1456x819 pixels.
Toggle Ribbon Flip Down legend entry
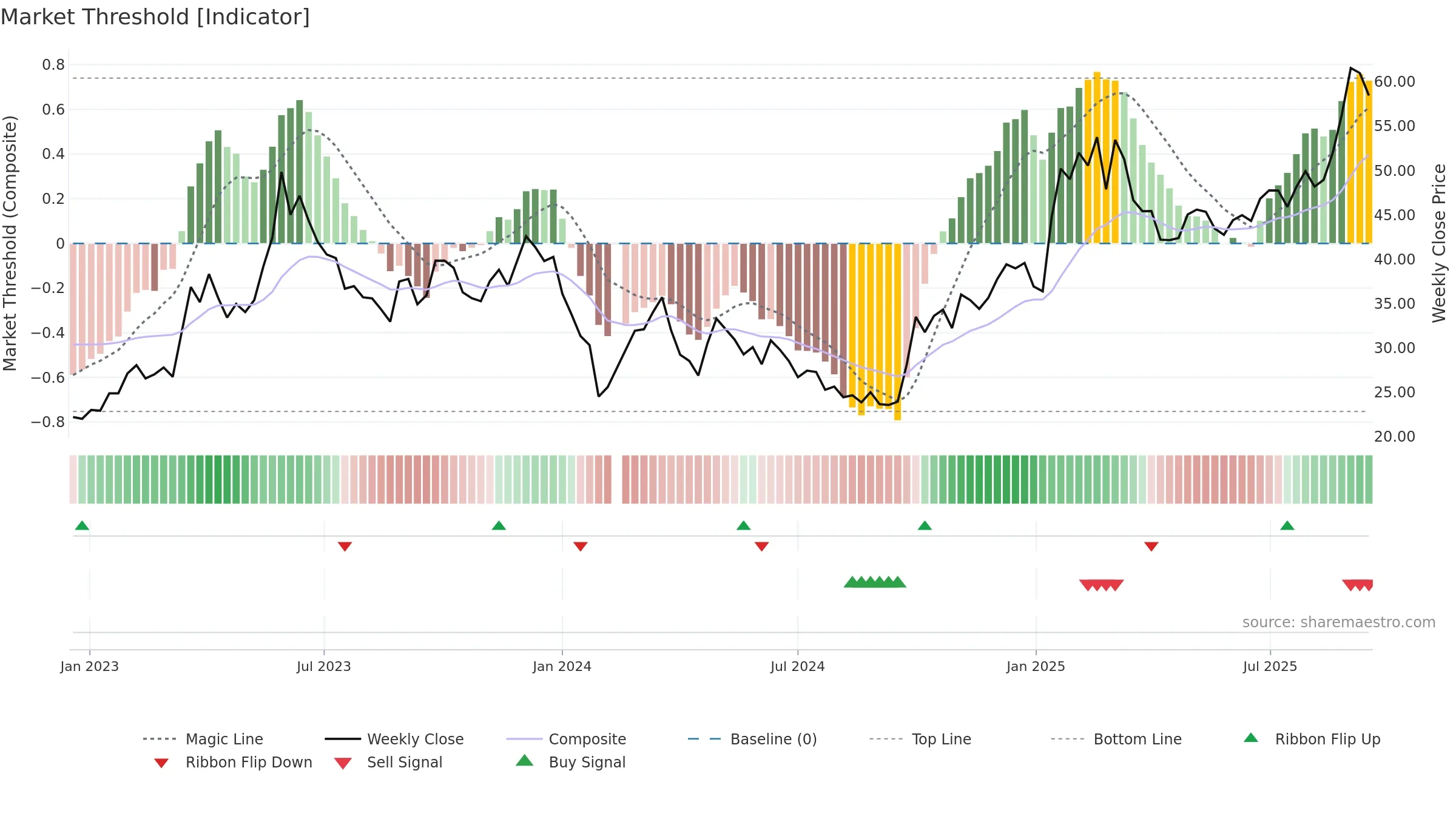pos(233,762)
